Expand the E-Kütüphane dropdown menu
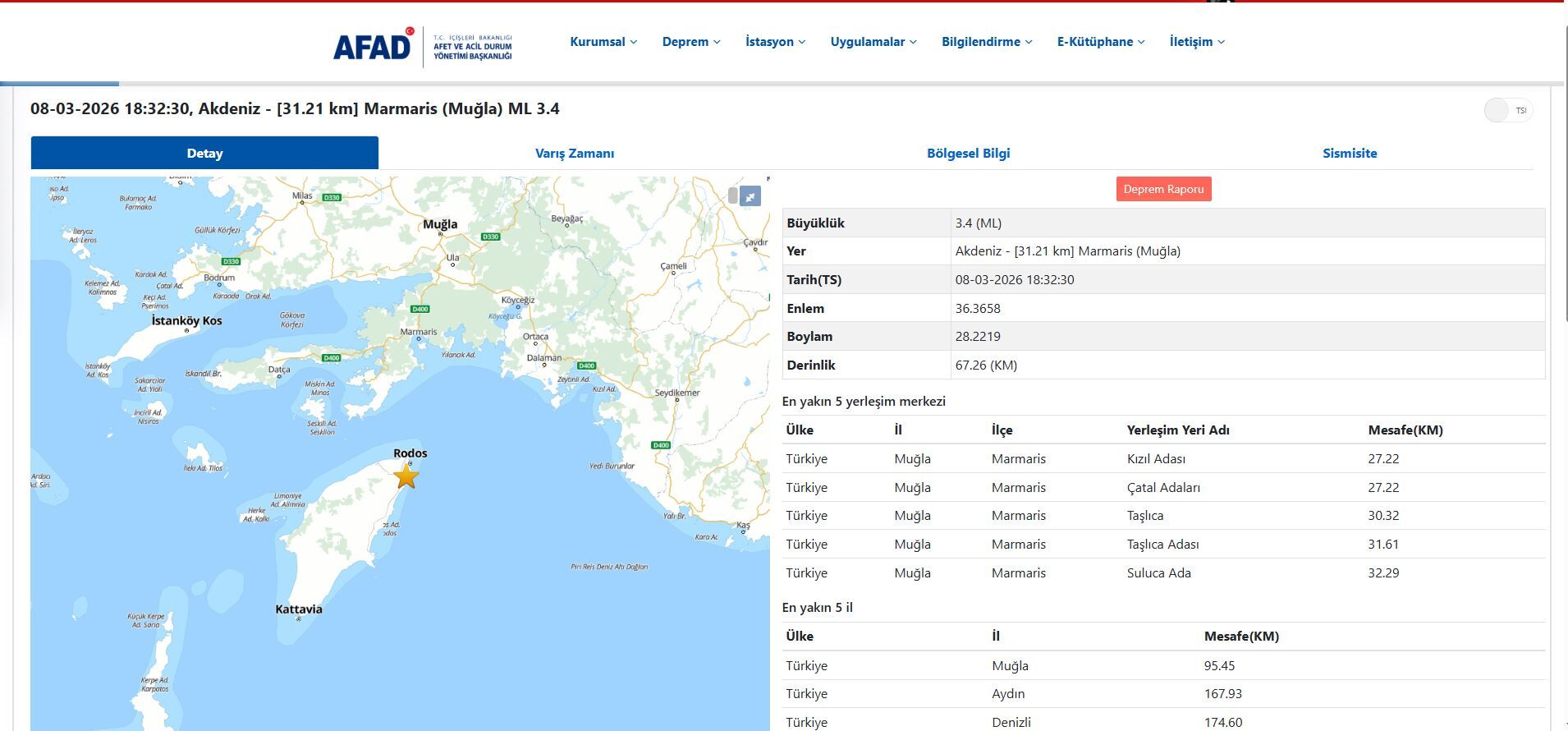The height and width of the screenshot is (731, 1568). click(x=1100, y=42)
